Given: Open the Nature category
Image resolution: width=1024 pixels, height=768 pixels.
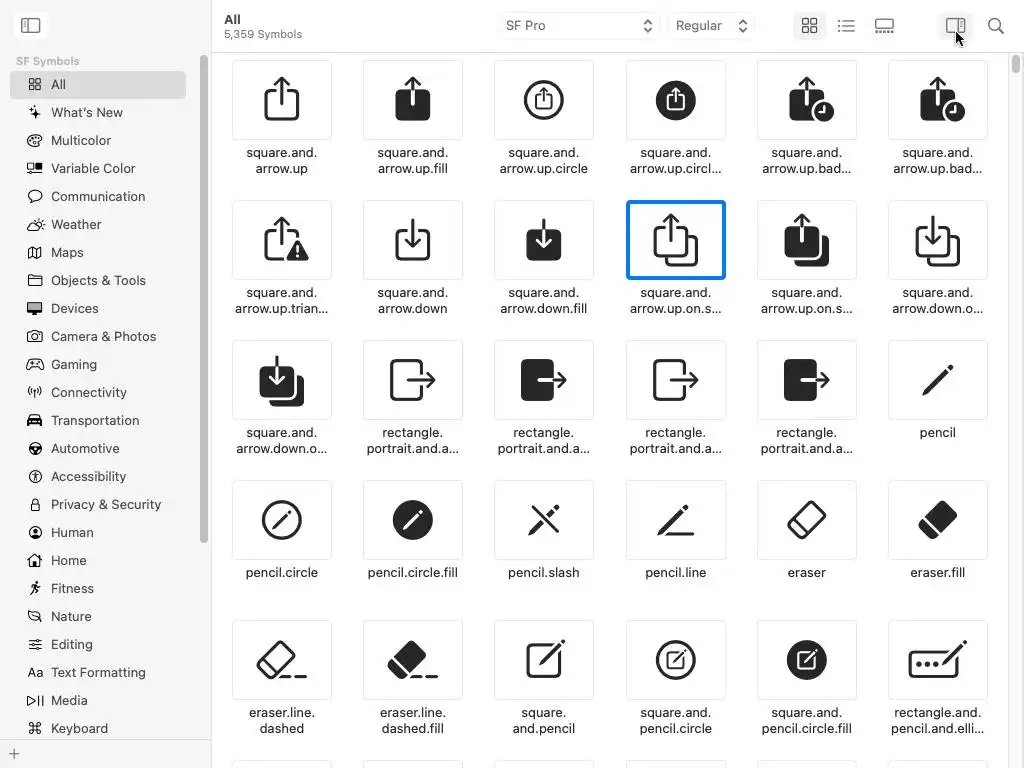Looking at the screenshot, I should pyautogui.click(x=98, y=617).
